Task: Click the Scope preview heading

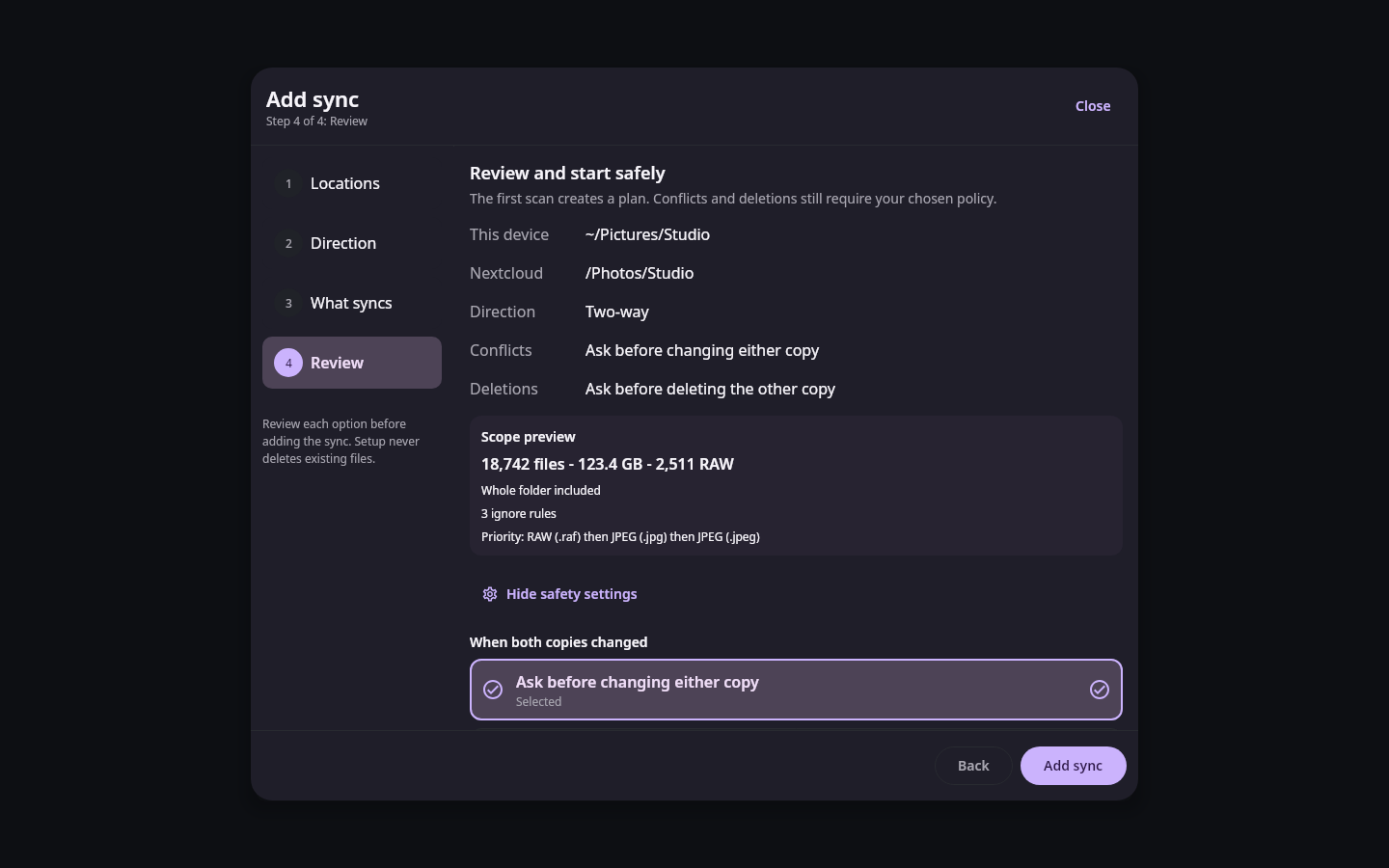Action: click(x=529, y=437)
